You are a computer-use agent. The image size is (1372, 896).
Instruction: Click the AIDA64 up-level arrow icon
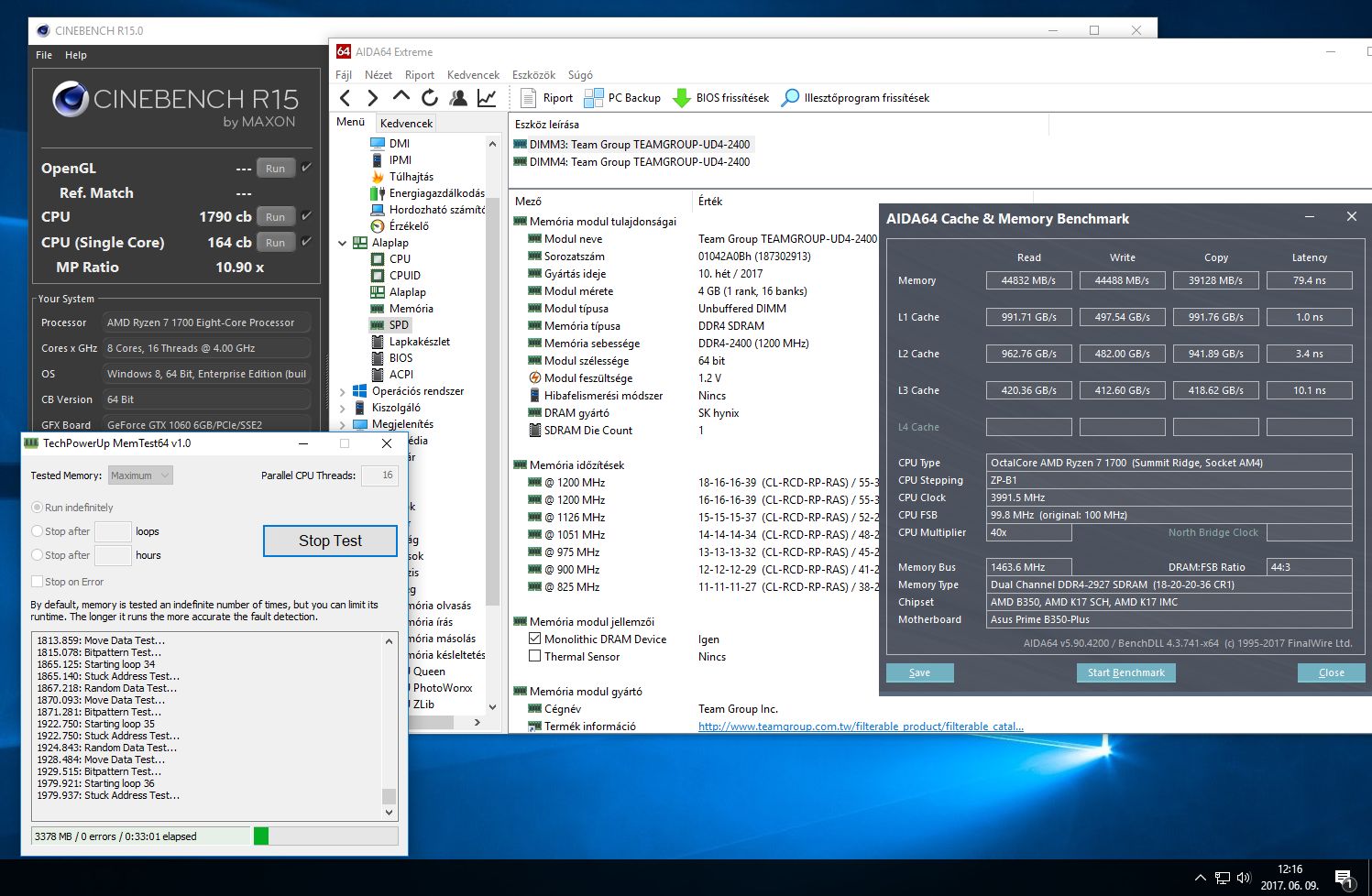tap(401, 96)
